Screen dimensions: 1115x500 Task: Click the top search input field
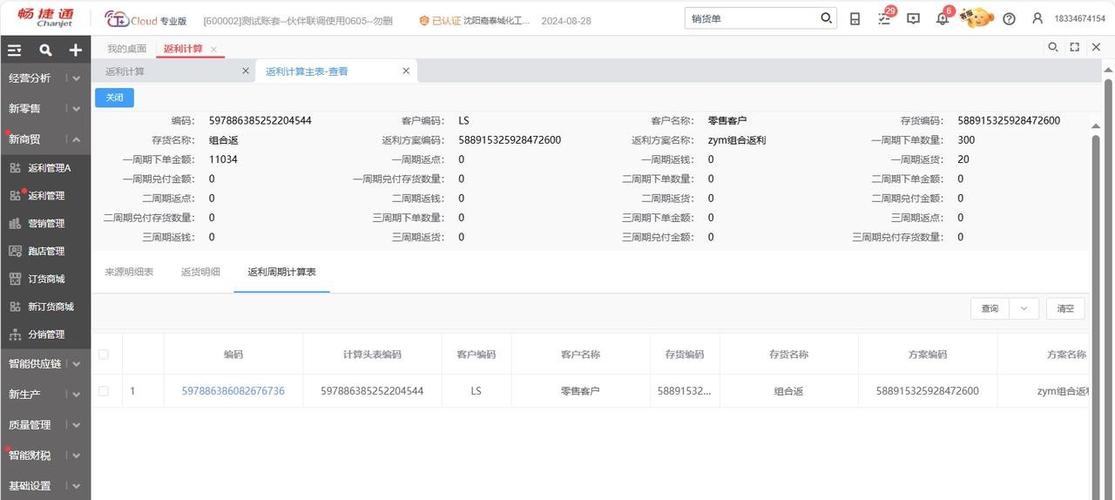[x=752, y=18]
